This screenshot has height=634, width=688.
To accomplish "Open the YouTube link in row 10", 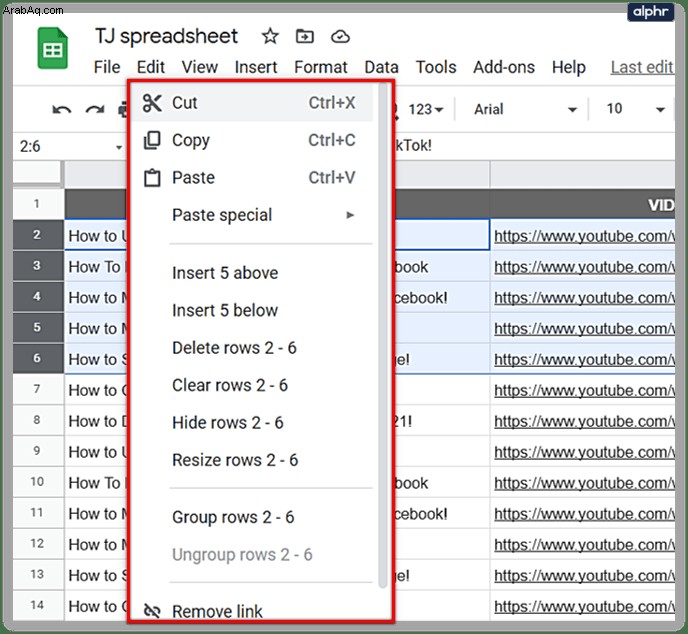I will (x=584, y=483).
